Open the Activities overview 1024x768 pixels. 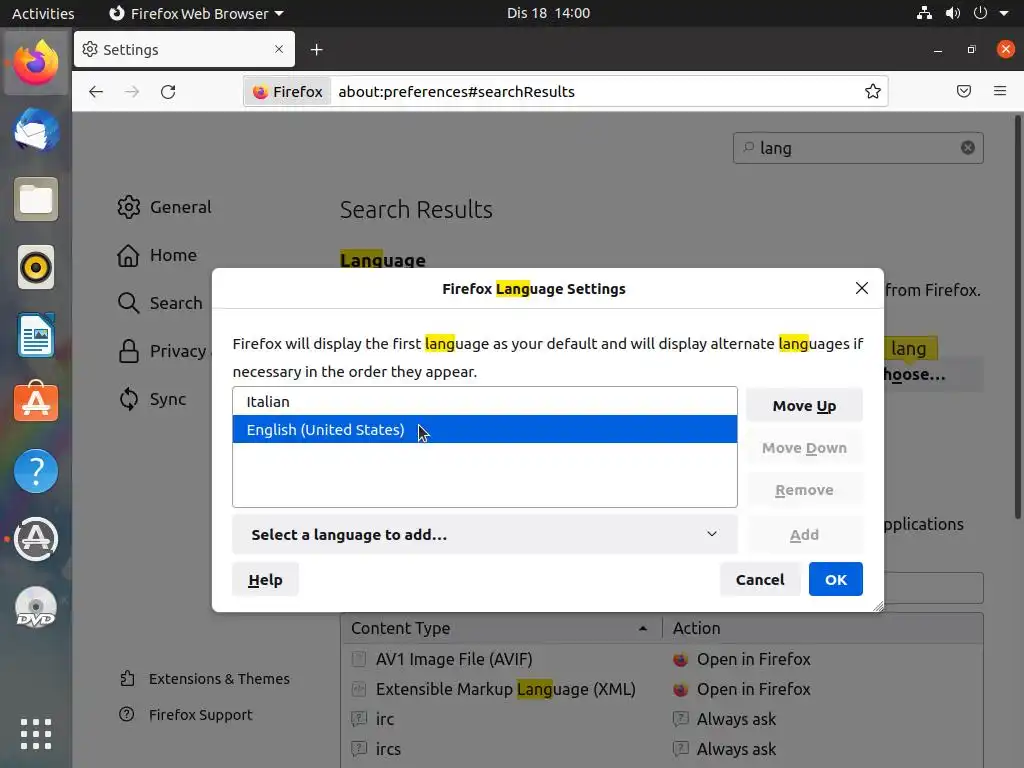pyautogui.click(x=43, y=13)
